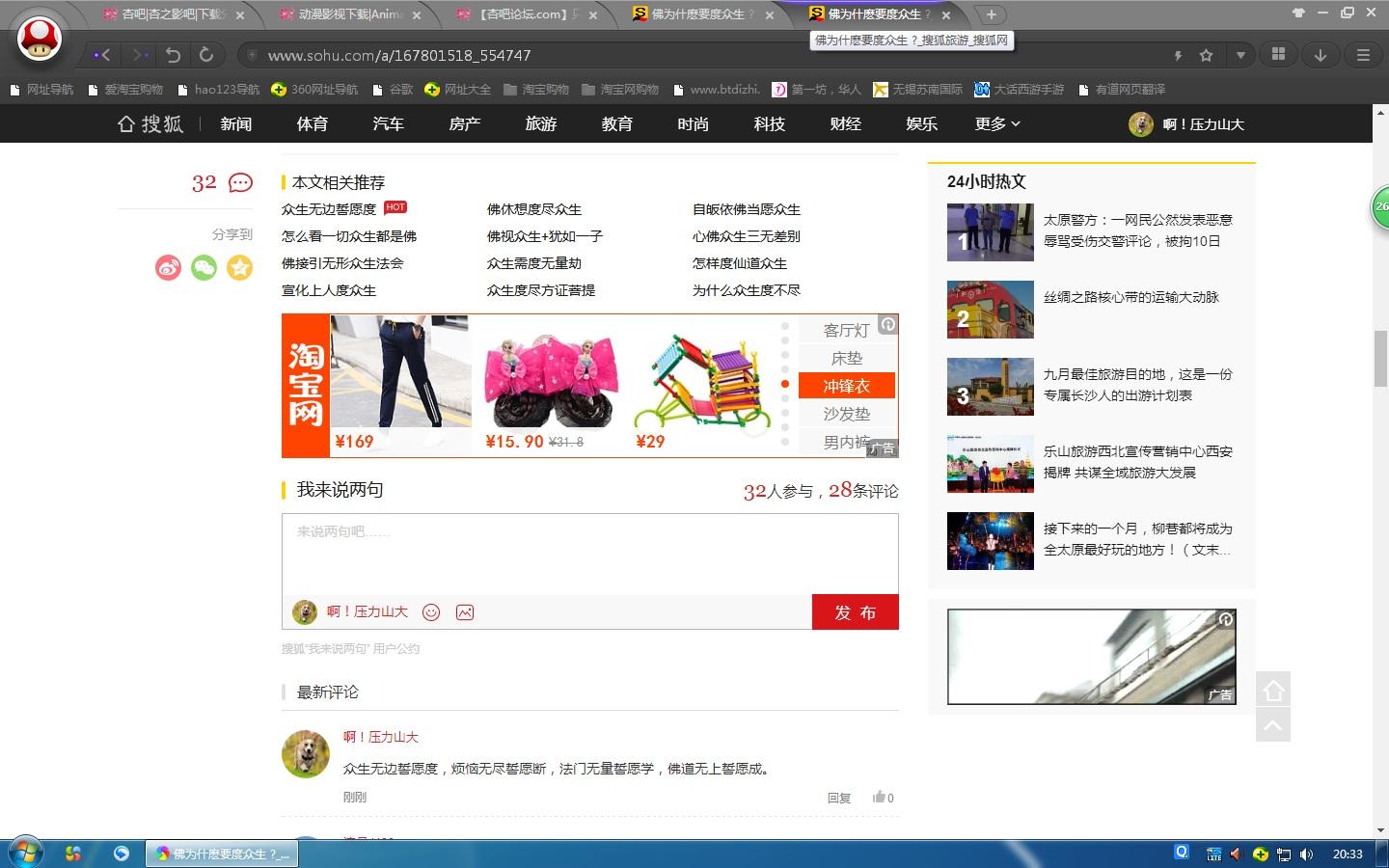
Task: Share to Qzone using the star icon
Action: tap(239, 267)
